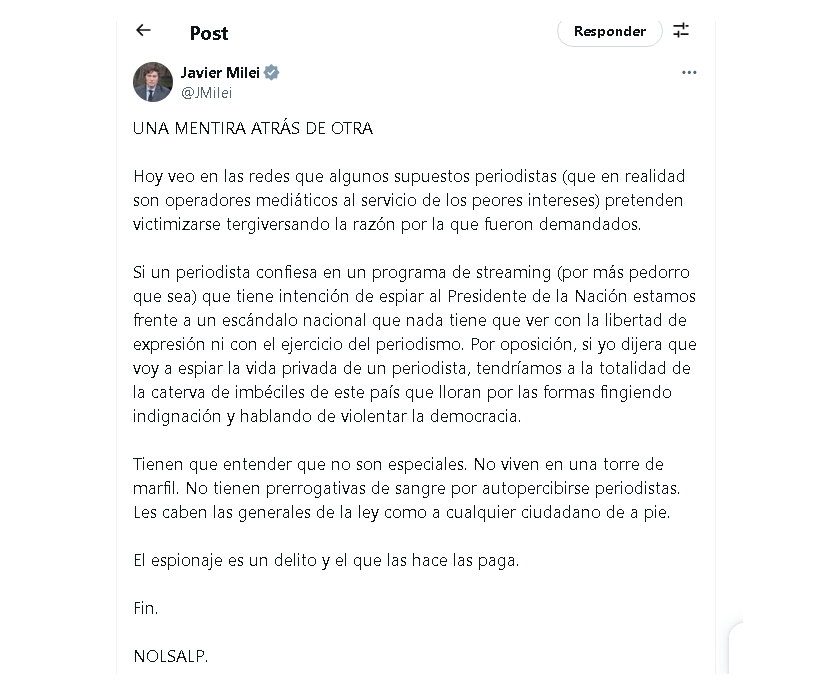Click the line starting Les caben las generales

[401, 513]
